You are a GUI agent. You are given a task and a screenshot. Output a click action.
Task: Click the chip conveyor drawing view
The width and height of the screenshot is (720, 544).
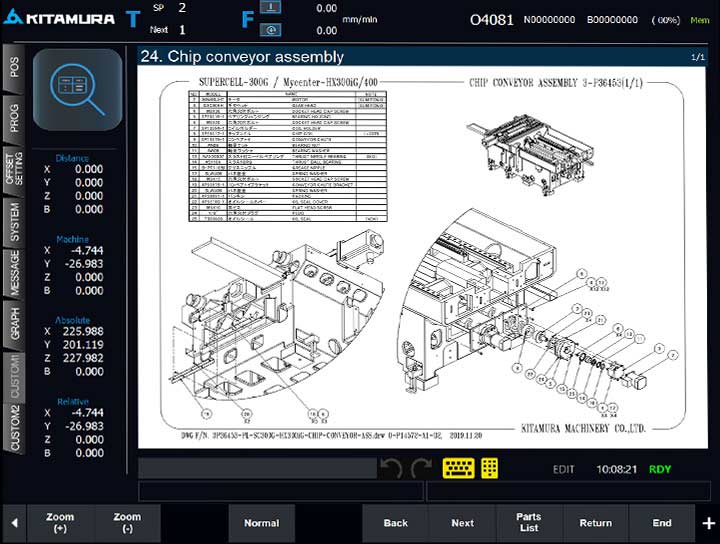422,257
